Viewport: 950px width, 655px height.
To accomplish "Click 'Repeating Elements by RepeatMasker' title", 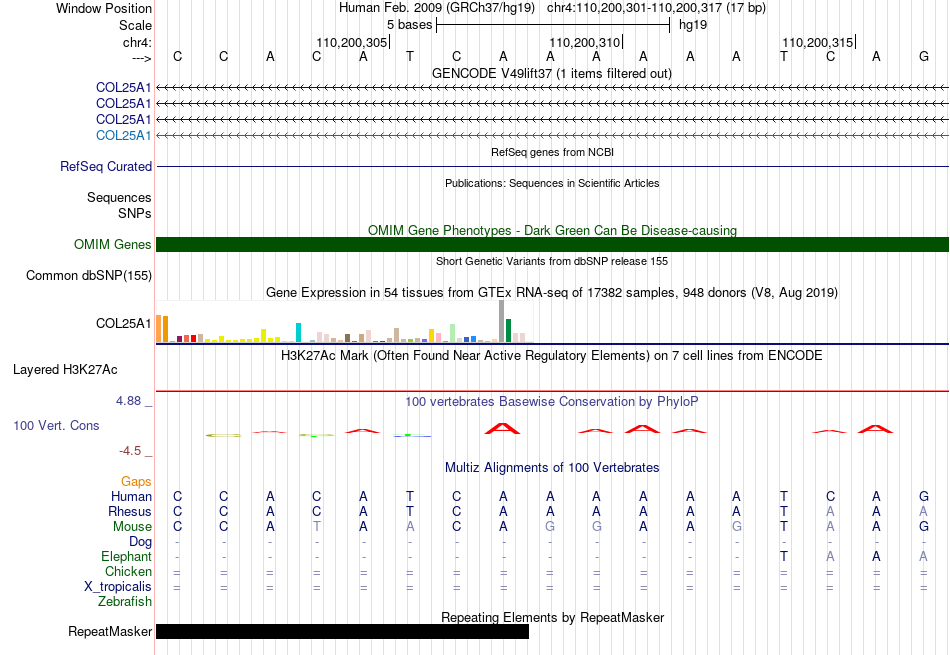I will tap(552, 617).
